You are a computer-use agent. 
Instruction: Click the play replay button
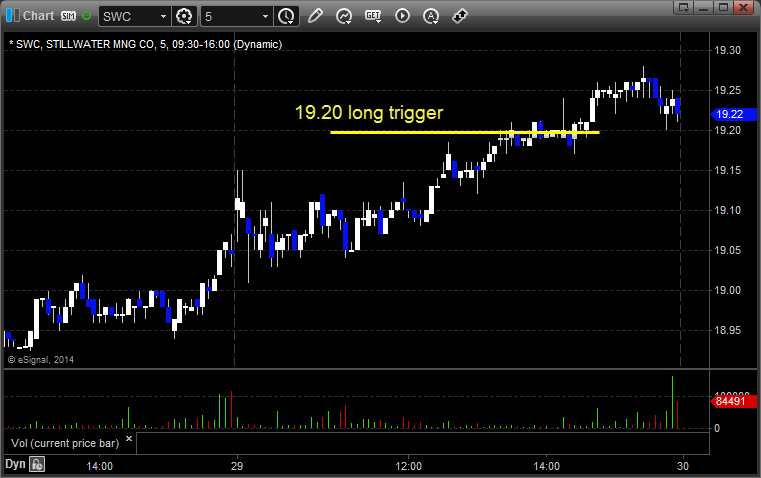402,16
